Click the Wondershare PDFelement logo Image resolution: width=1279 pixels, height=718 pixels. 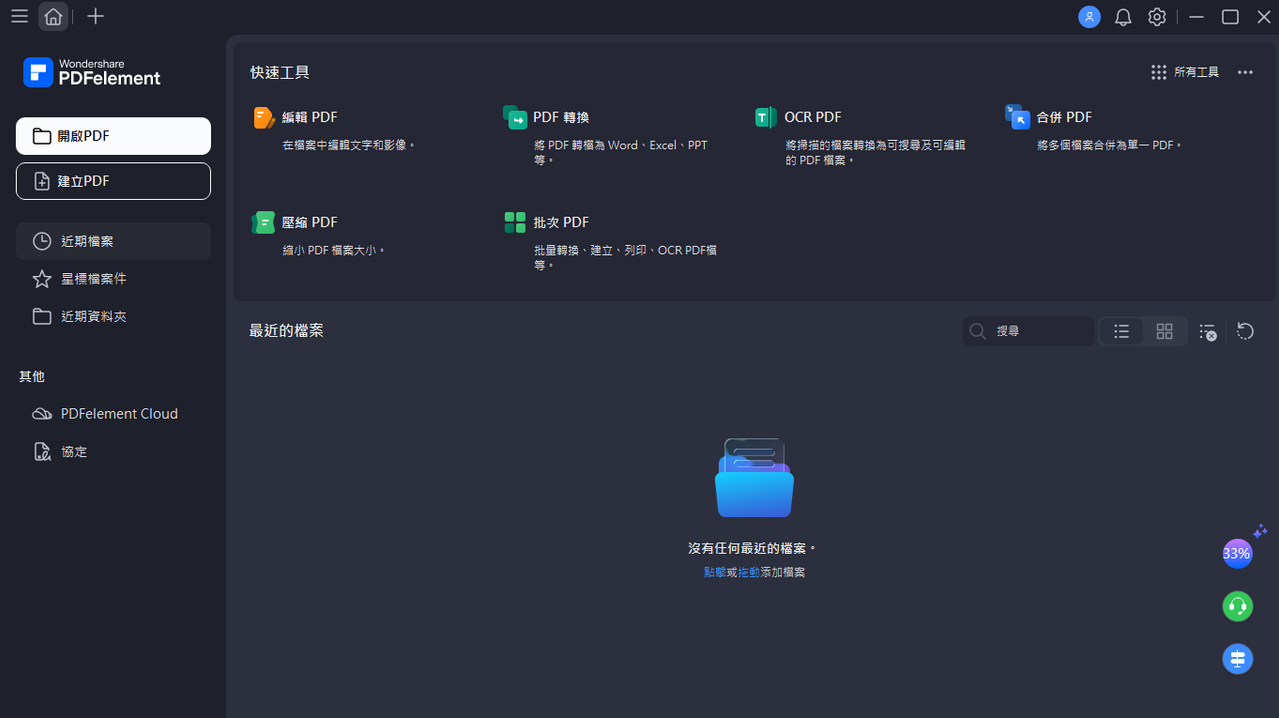(92, 72)
